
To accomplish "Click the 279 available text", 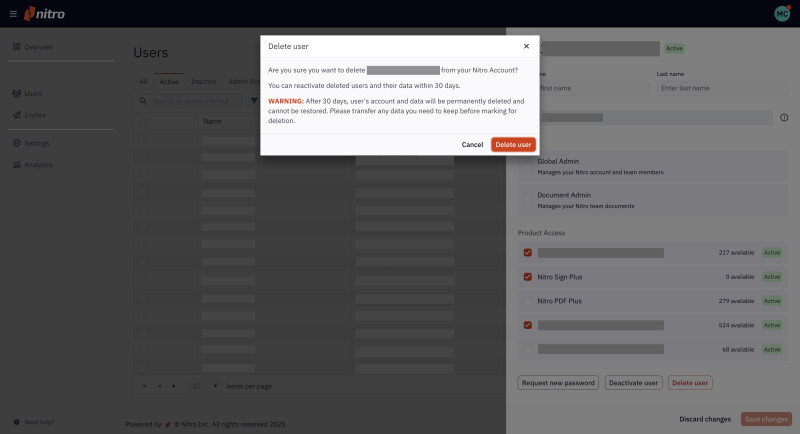I will (x=736, y=301).
